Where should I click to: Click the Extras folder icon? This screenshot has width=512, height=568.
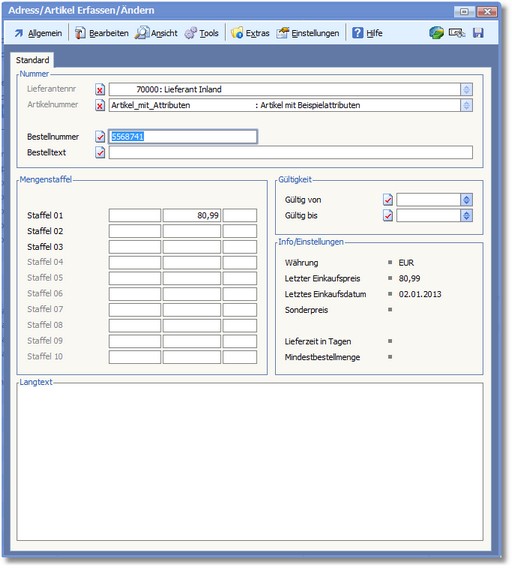click(x=237, y=33)
